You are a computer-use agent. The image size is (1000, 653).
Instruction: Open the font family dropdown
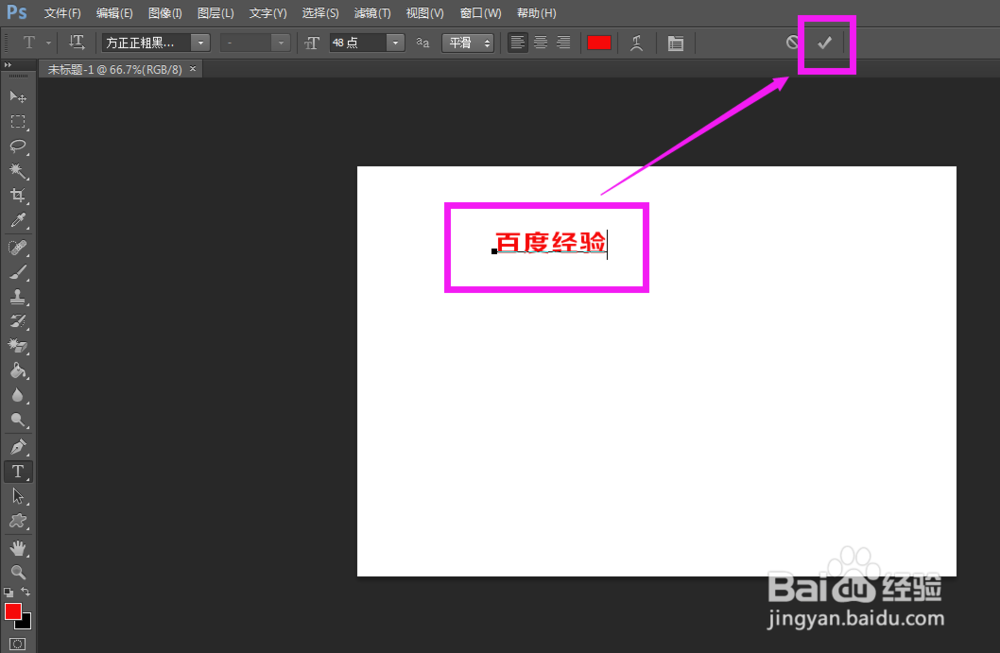(199, 42)
